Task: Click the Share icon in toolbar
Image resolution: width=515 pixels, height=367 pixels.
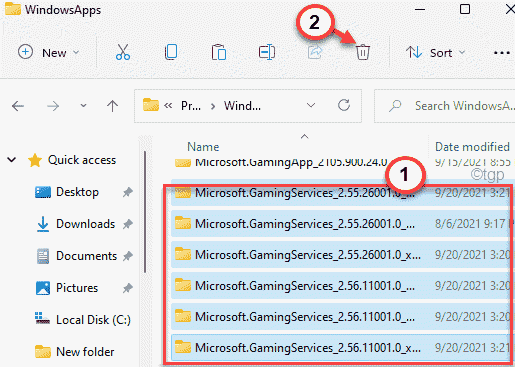Action: tap(315, 52)
